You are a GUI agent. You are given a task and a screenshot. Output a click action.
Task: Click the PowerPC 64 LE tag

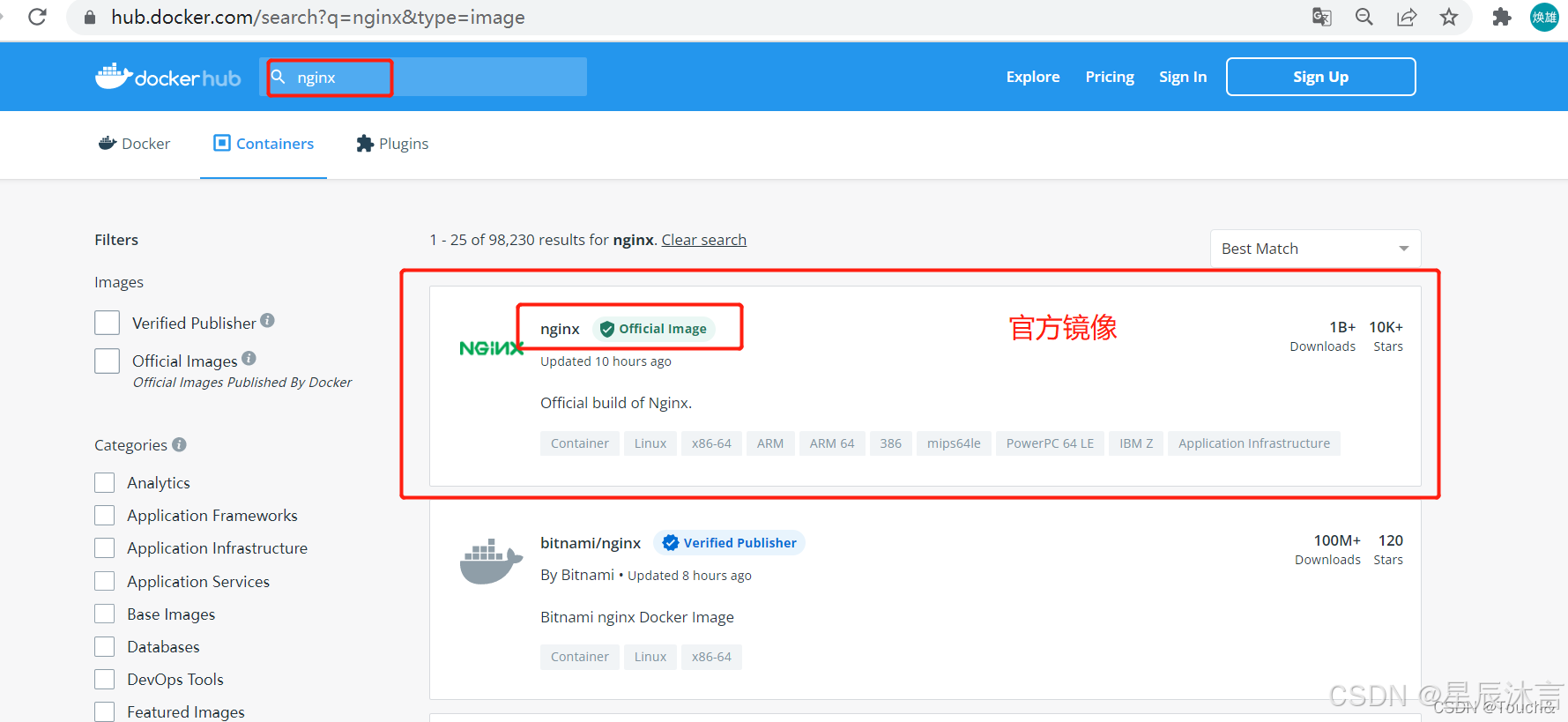(x=1050, y=443)
